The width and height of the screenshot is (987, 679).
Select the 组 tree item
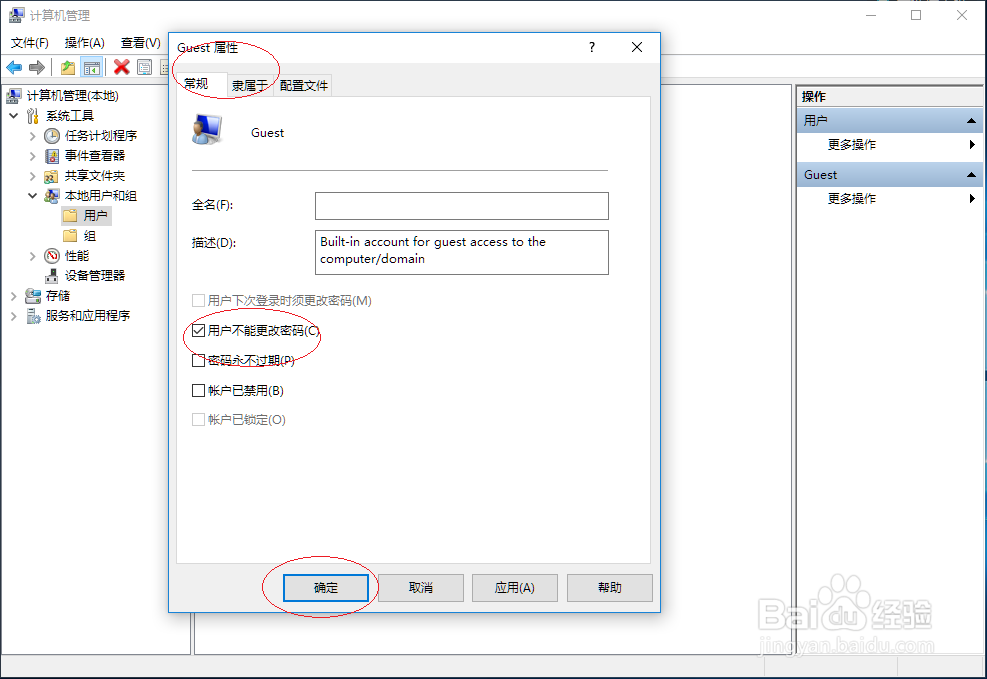(89, 236)
